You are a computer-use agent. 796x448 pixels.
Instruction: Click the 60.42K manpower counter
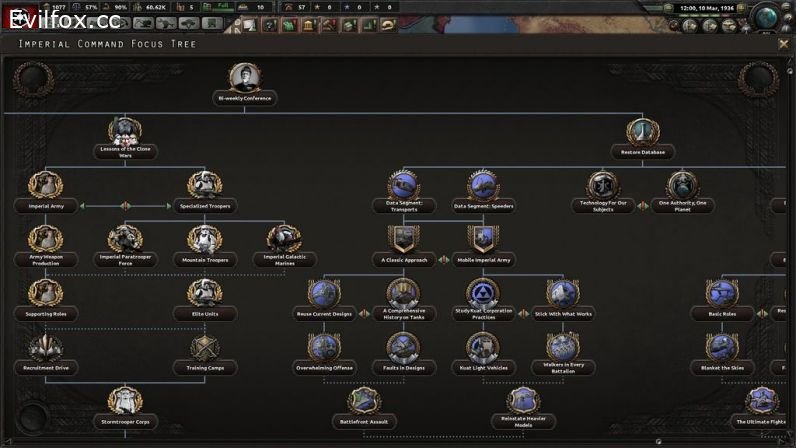(x=148, y=7)
